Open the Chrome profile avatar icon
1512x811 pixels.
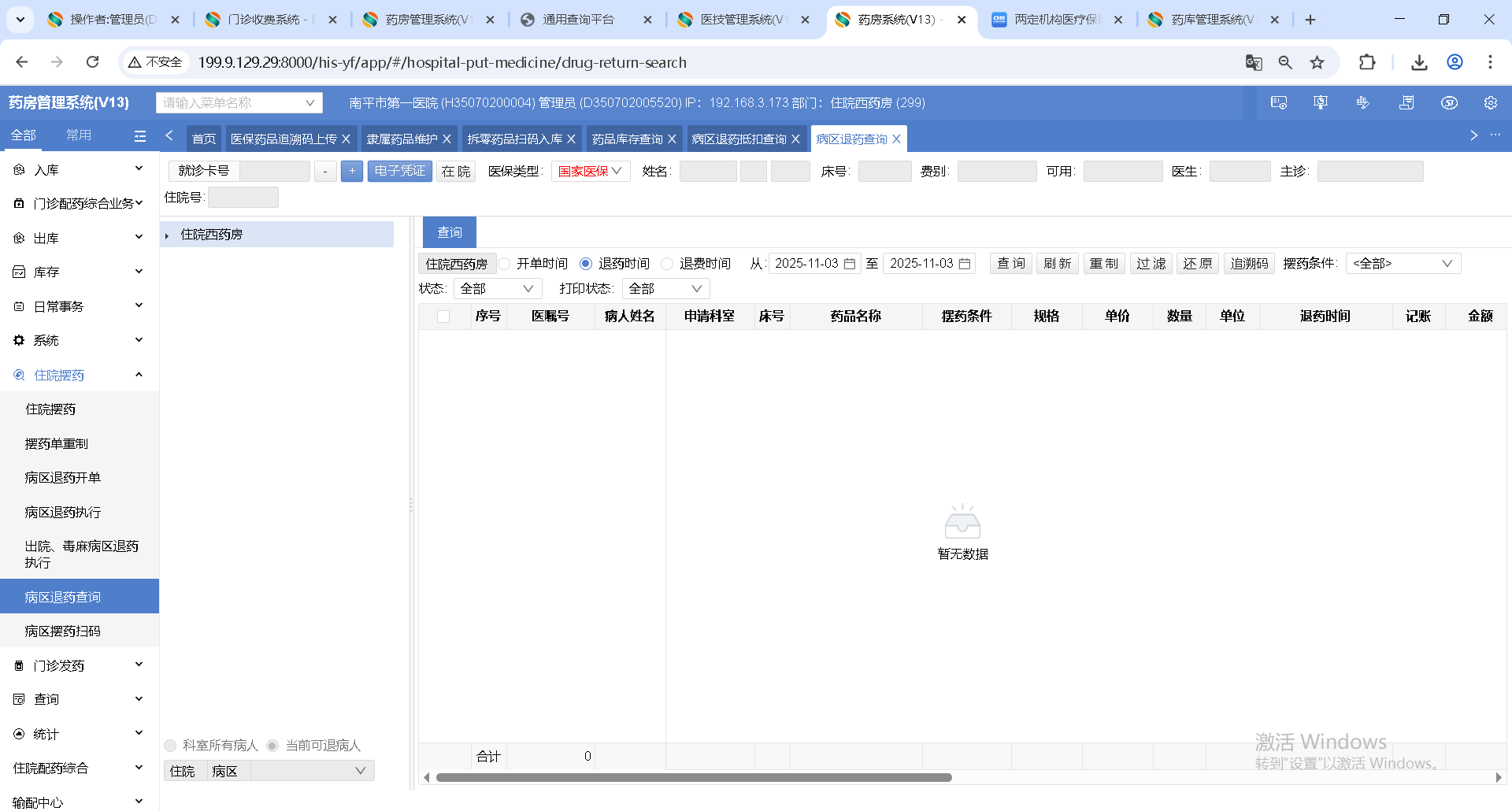pos(1455,62)
